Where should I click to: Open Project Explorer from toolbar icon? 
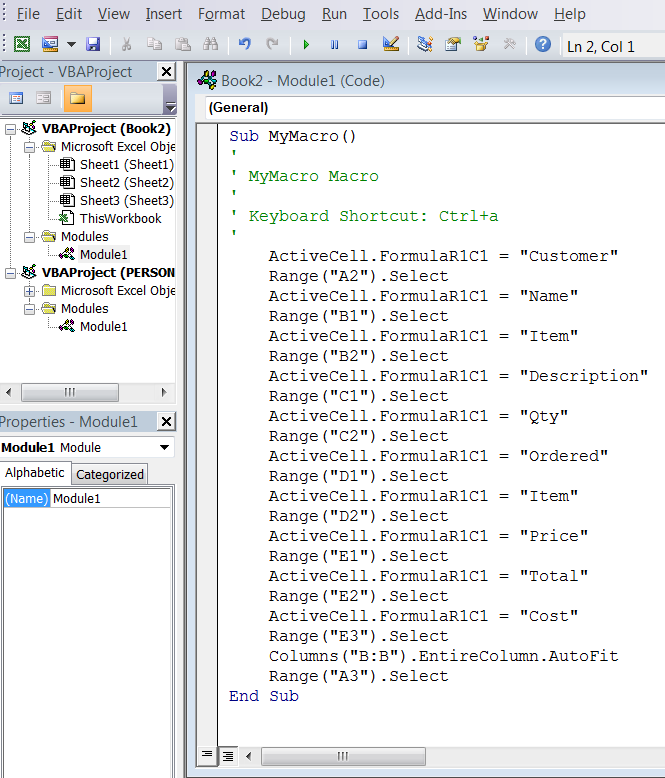(x=425, y=45)
